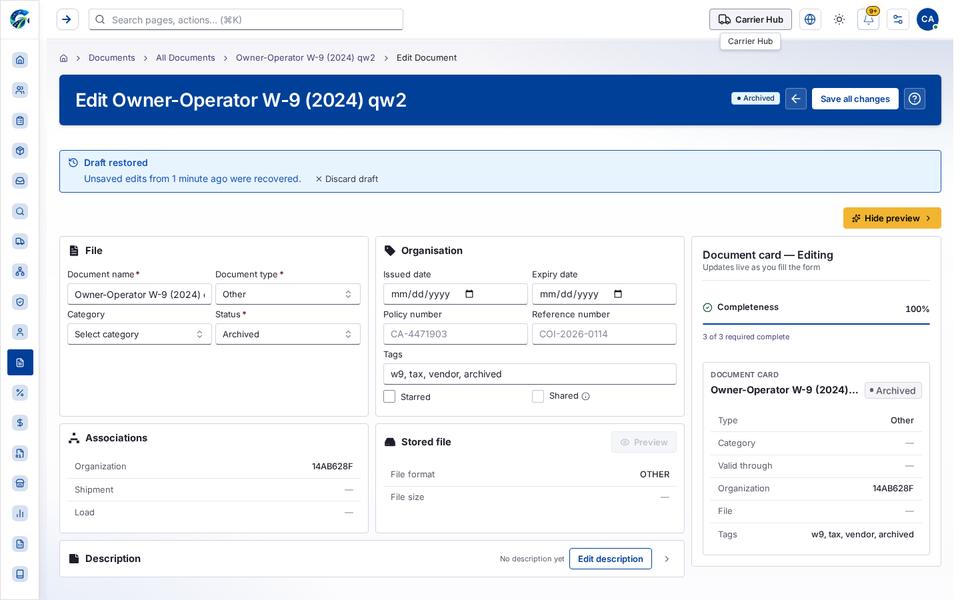960x600 pixels.
Task: Click the Tags input field
Action: click(x=530, y=374)
